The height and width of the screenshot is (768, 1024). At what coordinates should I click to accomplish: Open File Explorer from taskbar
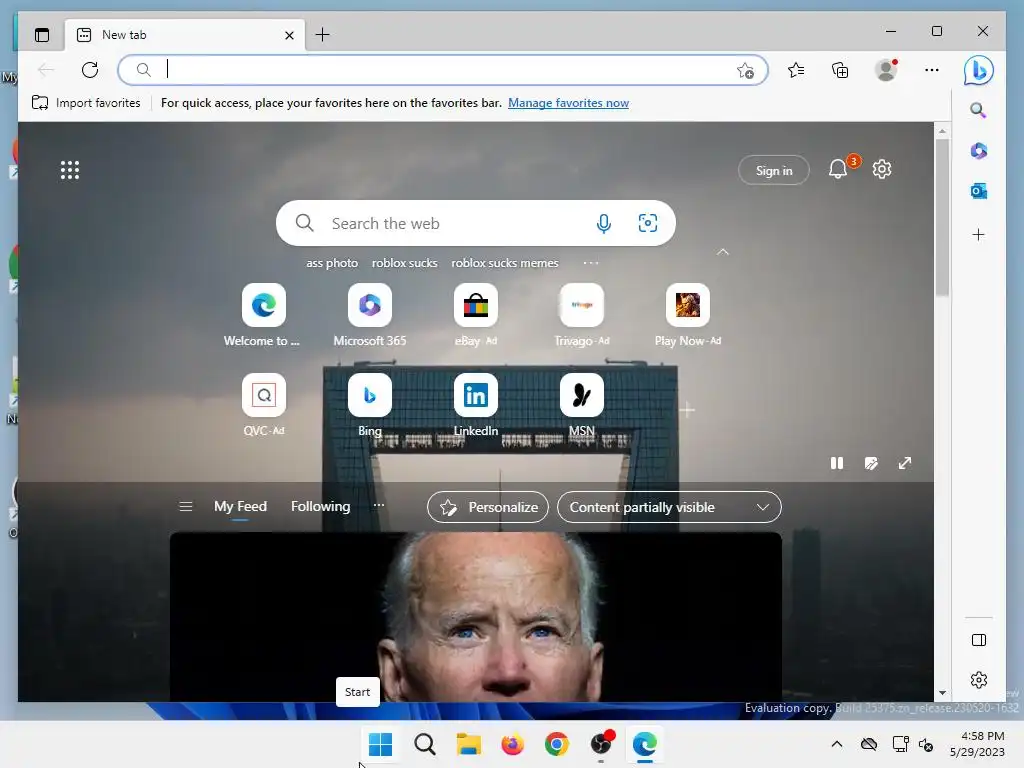pos(469,744)
